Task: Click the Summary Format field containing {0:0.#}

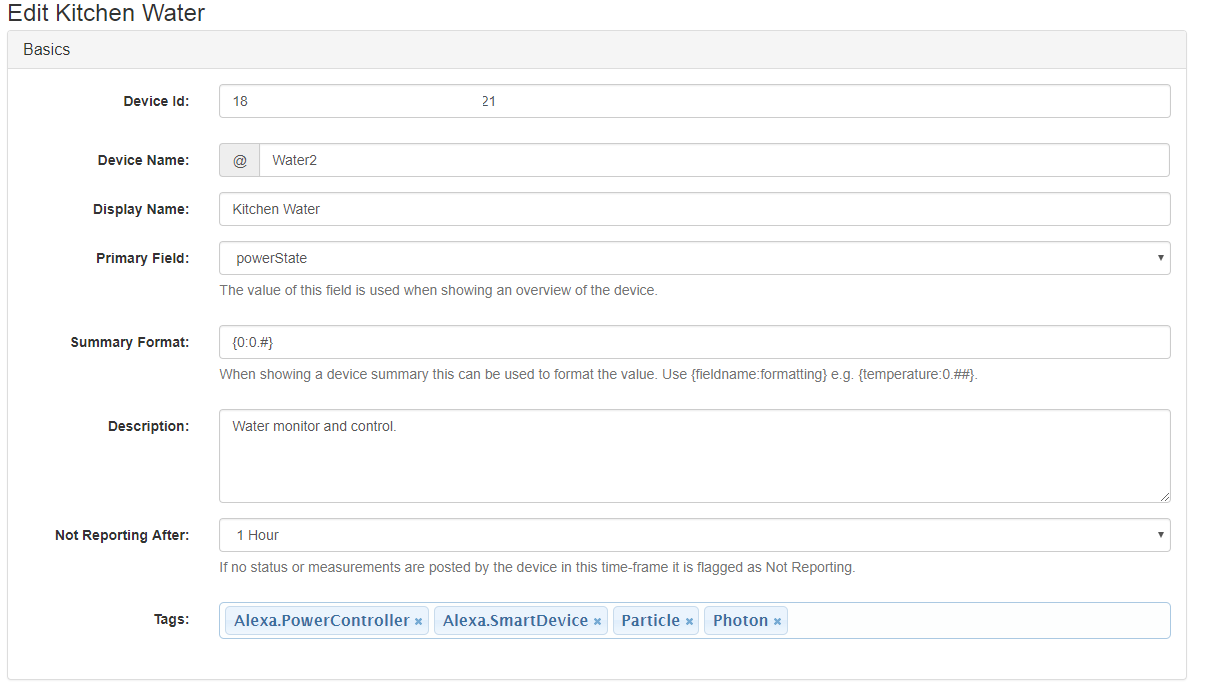Action: pos(694,341)
